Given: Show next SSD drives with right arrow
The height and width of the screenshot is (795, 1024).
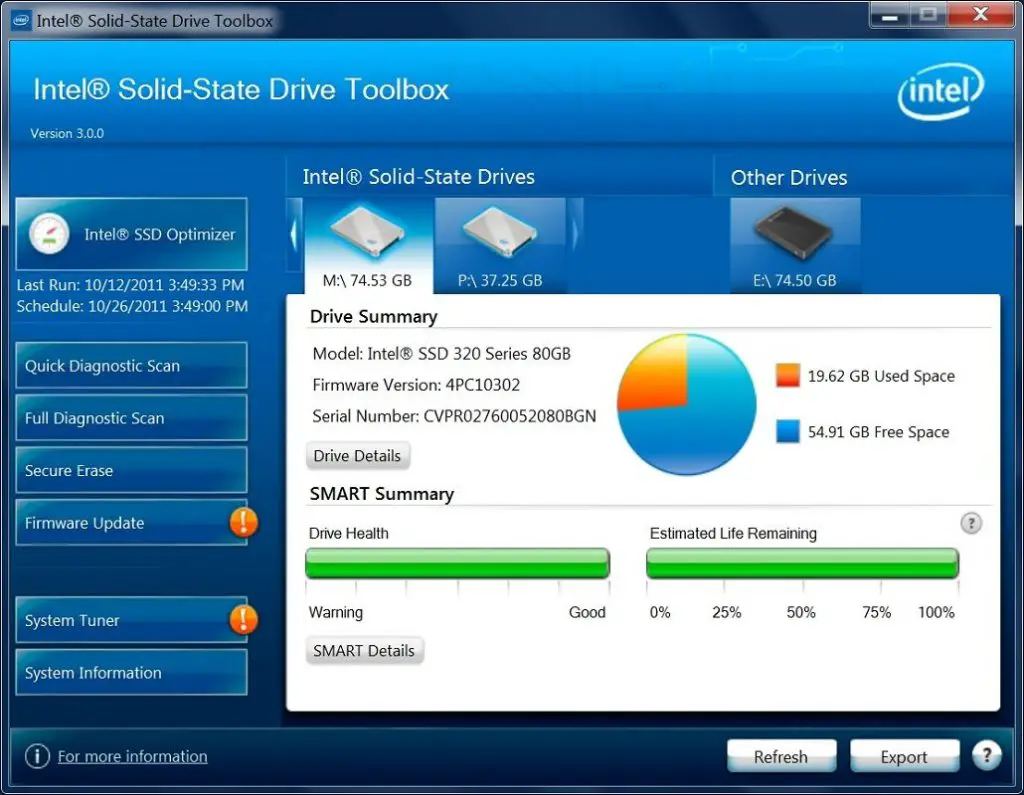Looking at the screenshot, I should (x=575, y=235).
